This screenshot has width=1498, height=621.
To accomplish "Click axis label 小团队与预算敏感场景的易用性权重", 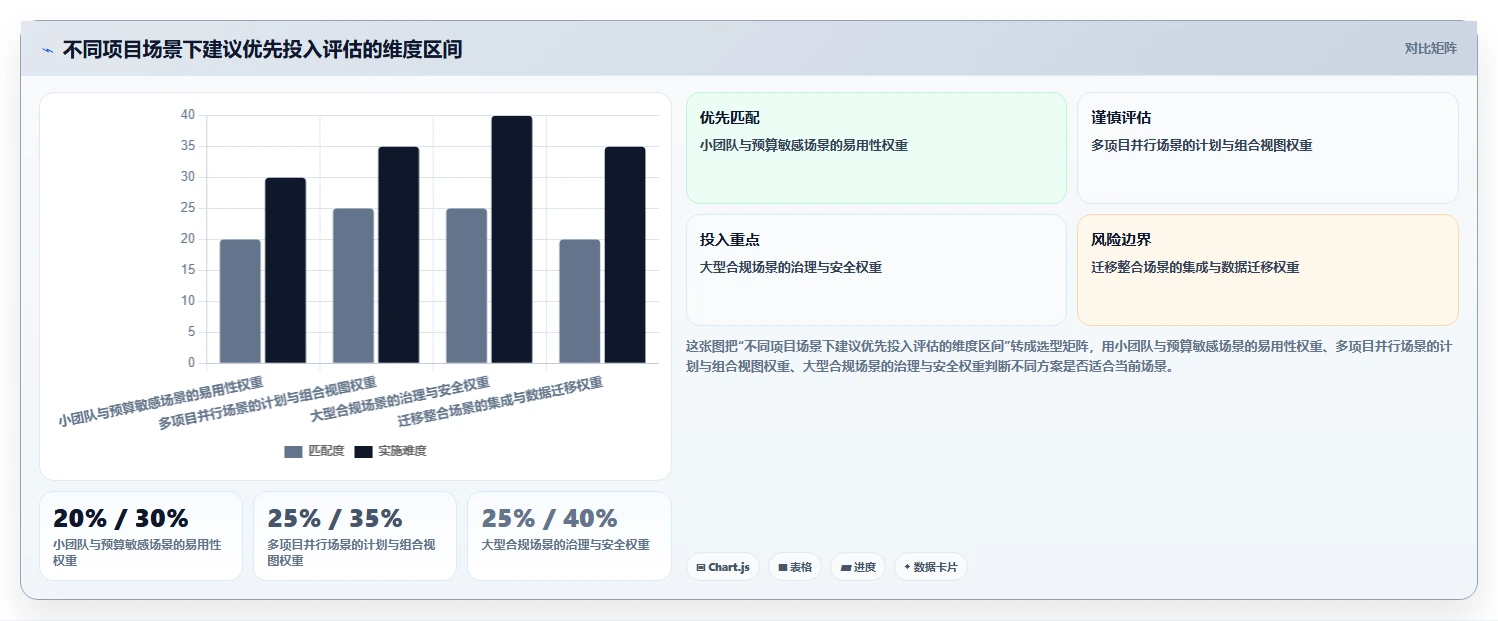I will tap(161, 402).
